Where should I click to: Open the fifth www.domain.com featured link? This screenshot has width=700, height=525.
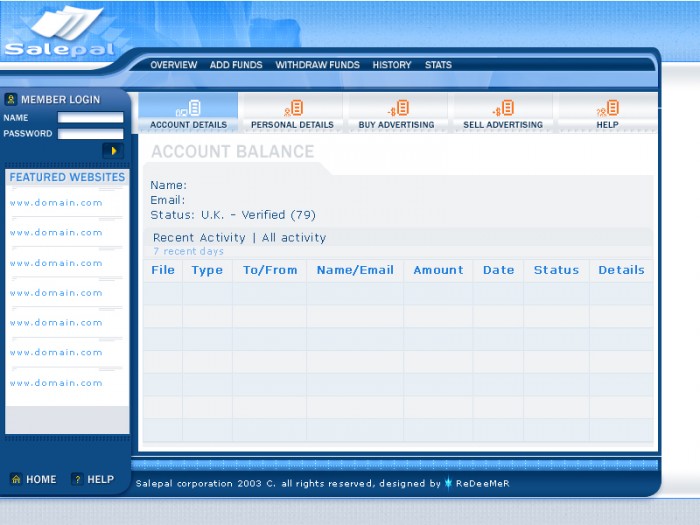click(x=56, y=322)
